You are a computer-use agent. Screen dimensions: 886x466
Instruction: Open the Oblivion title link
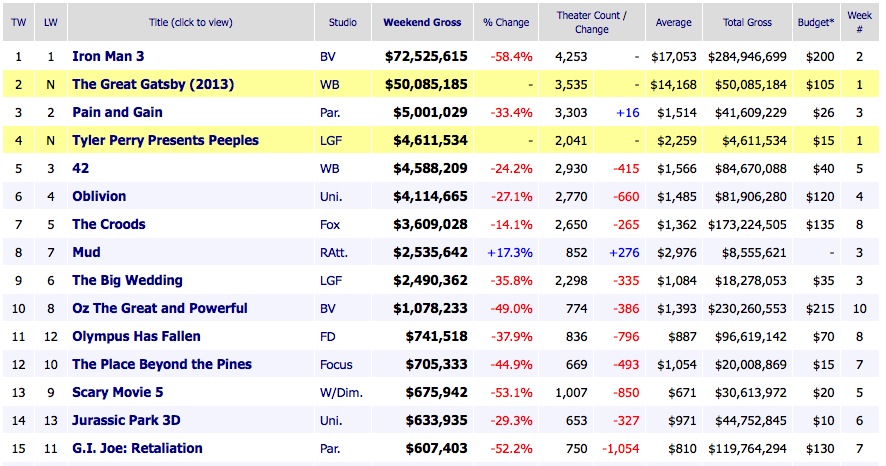coord(99,196)
